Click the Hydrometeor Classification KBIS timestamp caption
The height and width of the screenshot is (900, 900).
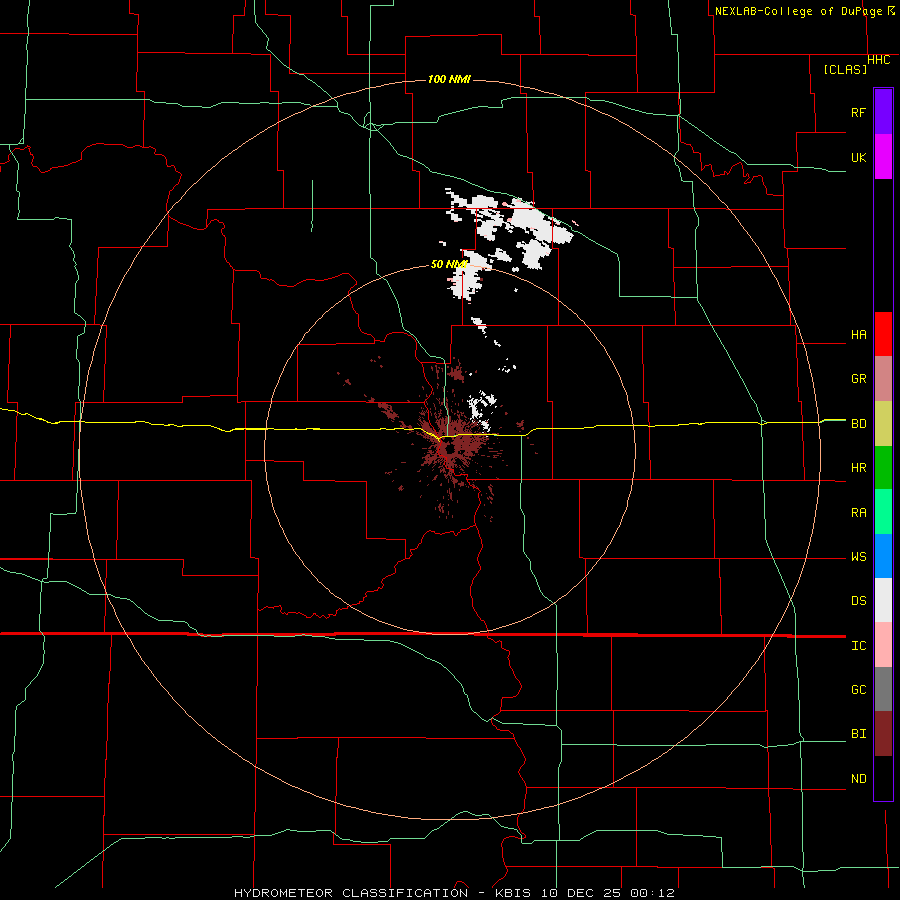[454, 893]
